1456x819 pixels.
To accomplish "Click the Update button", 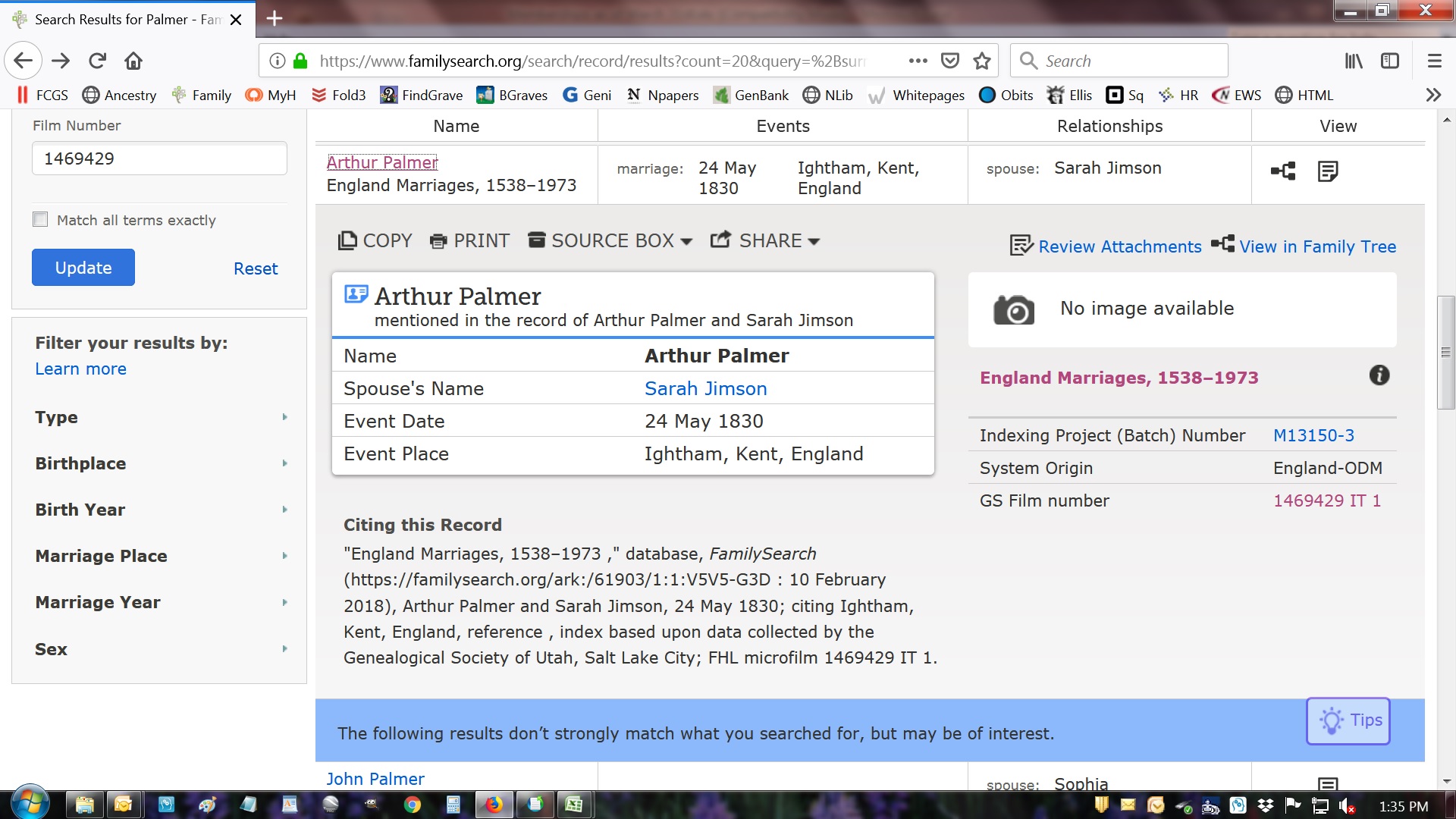I will [83, 268].
